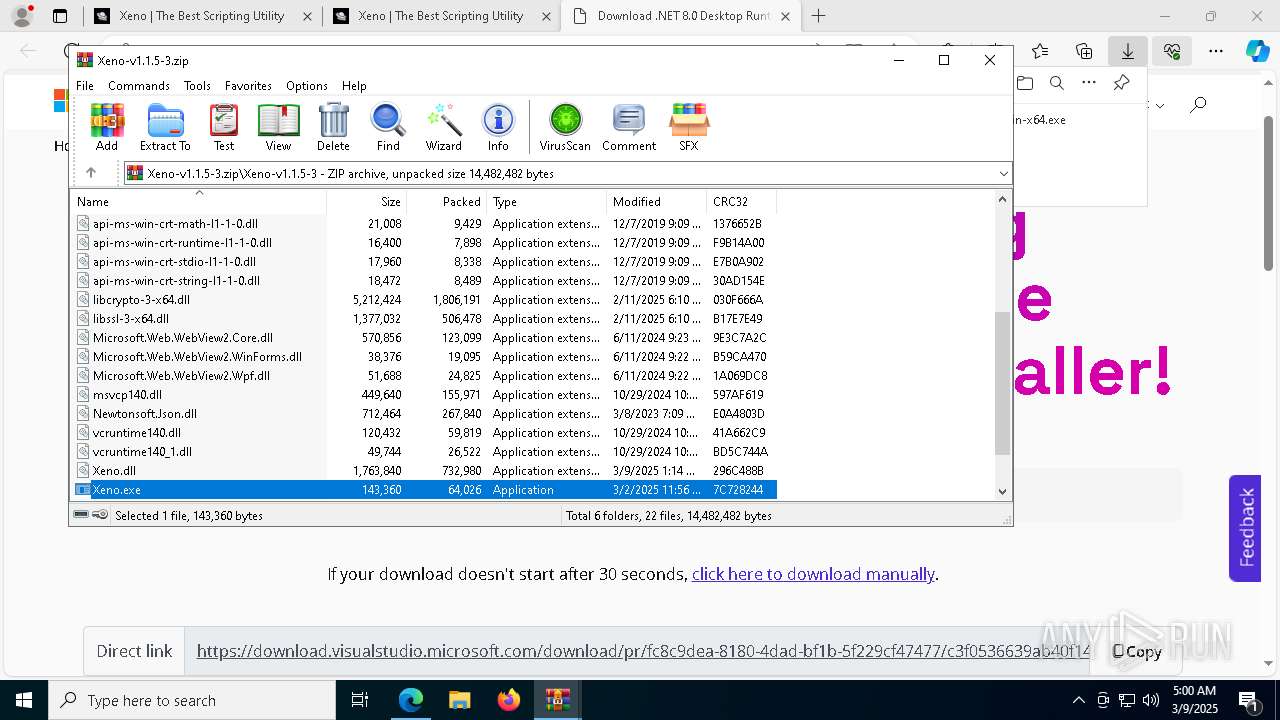Open the Tools menu

point(197,86)
